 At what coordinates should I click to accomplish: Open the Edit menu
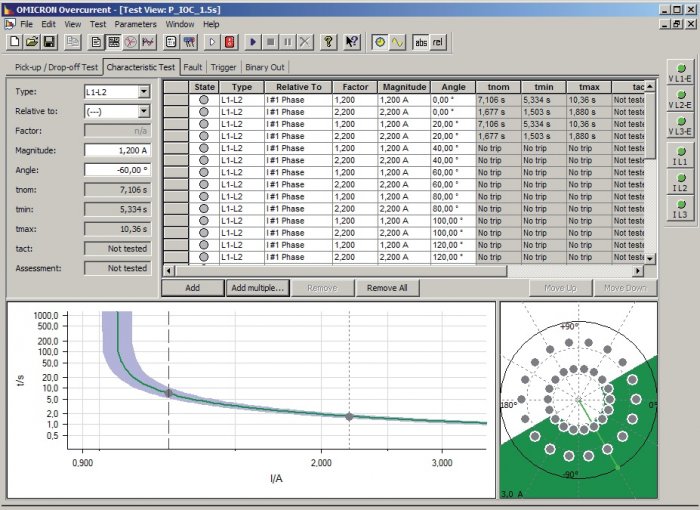[x=48, y=24]
